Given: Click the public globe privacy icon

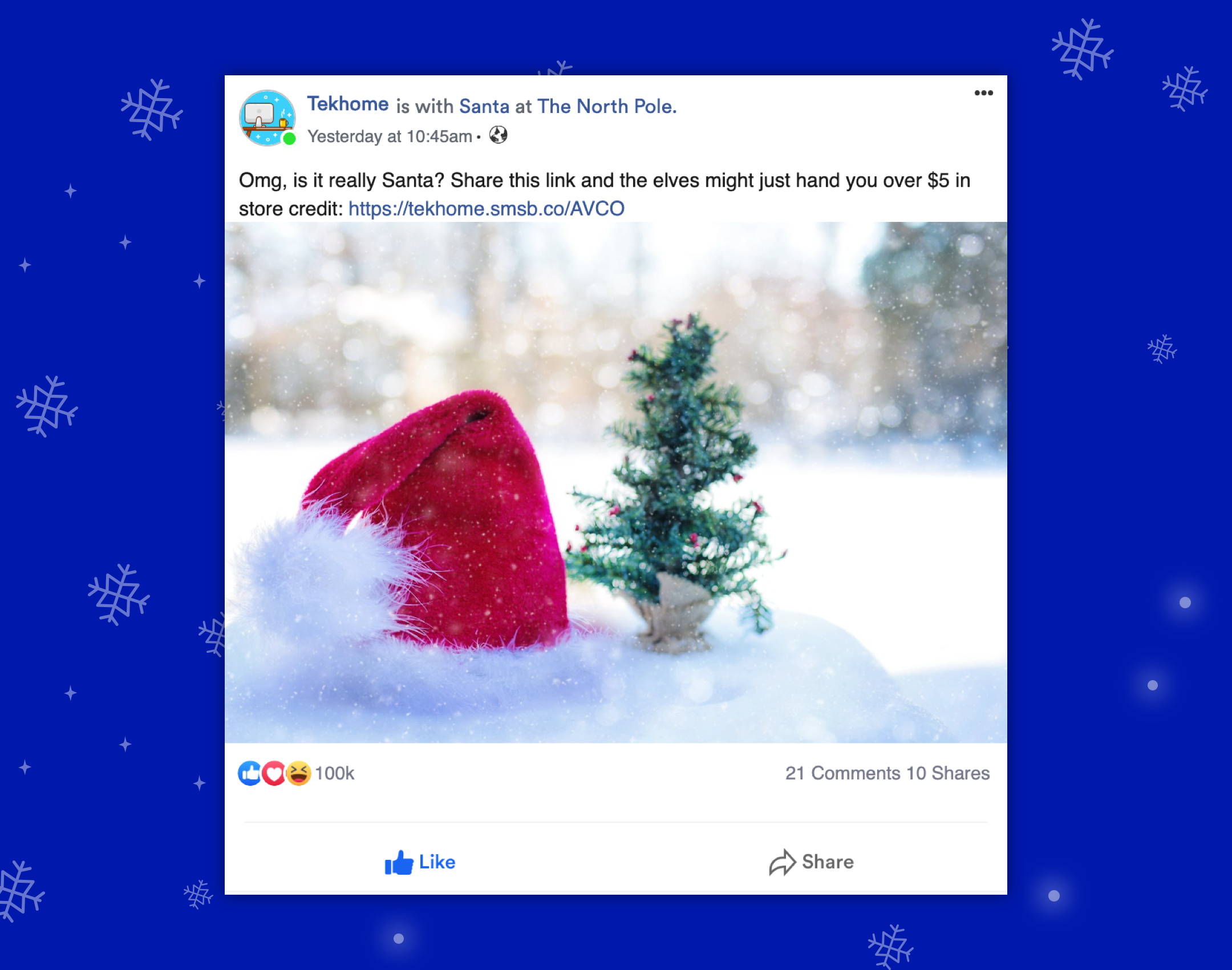Looking at the screenshot, I should click(x=498, y=135).
